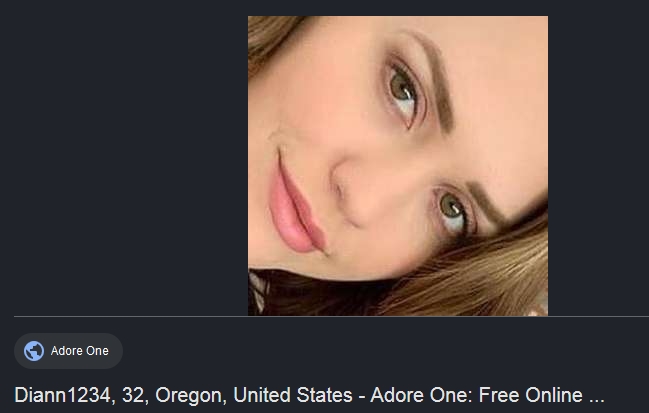Click the top edge of the portrait image
649x413 pixels.
[x=398, y=17]
